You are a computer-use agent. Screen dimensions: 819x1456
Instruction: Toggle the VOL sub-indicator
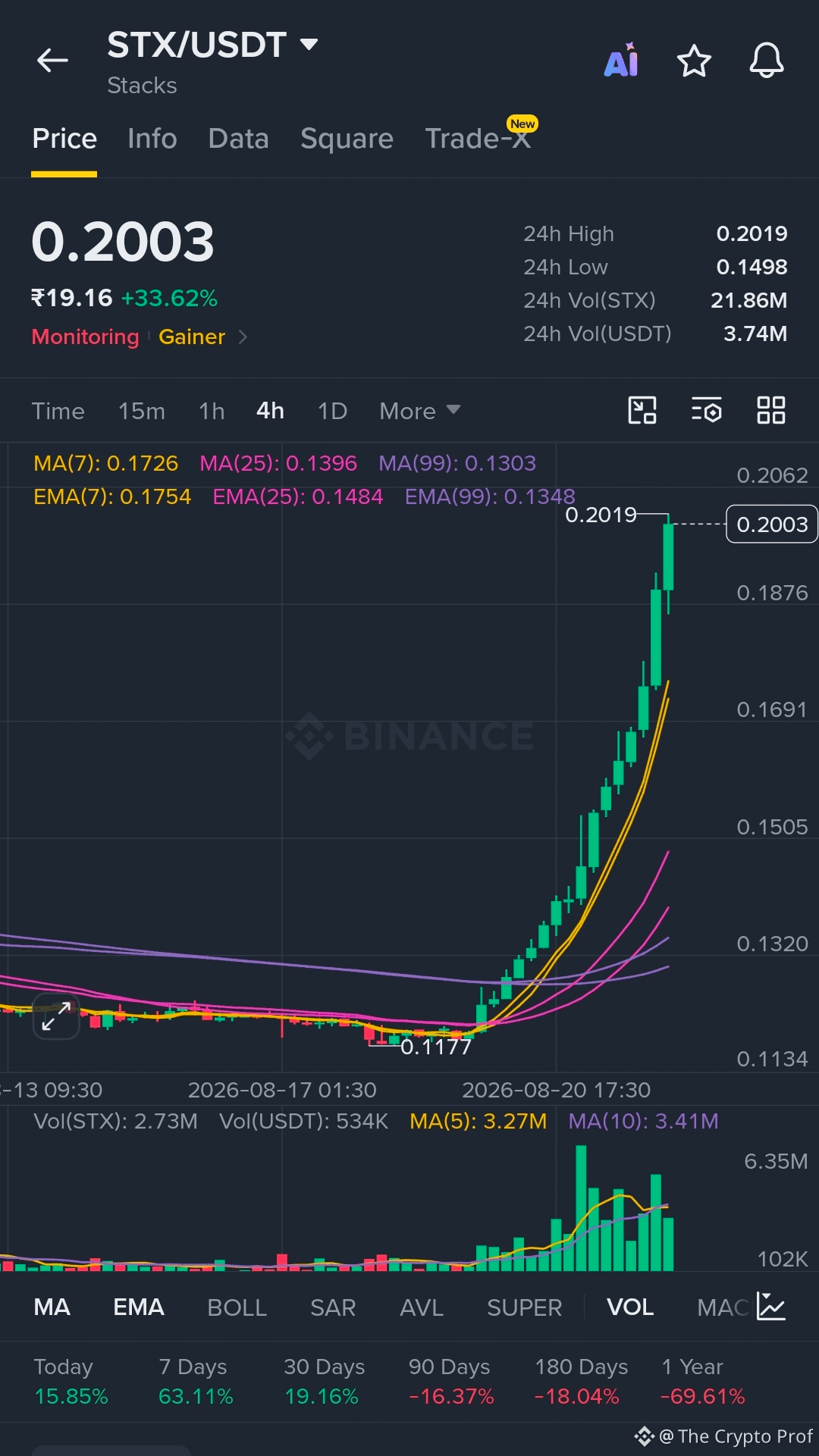(629, 1307)
